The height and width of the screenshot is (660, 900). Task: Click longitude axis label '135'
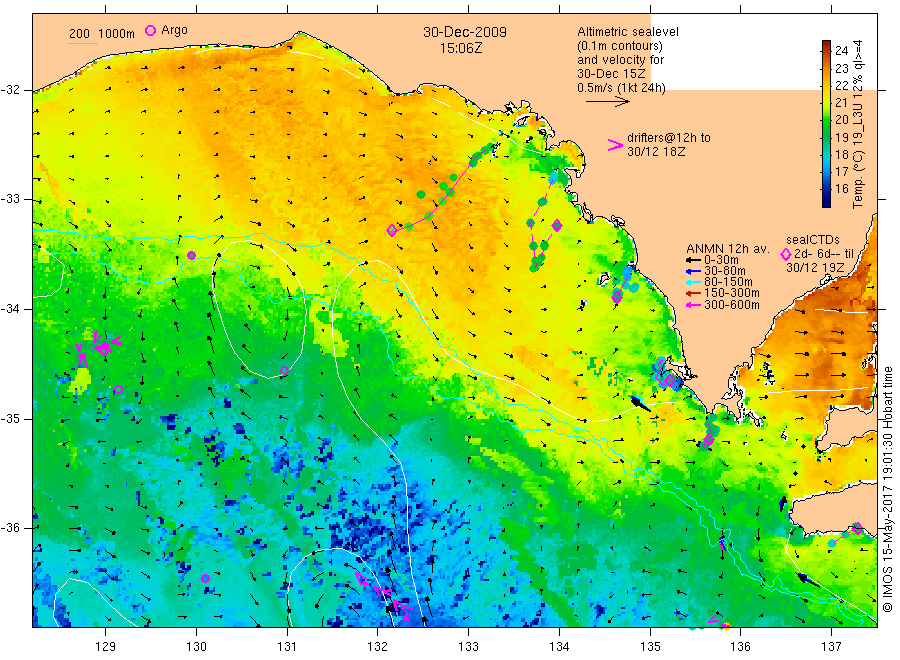650,647
